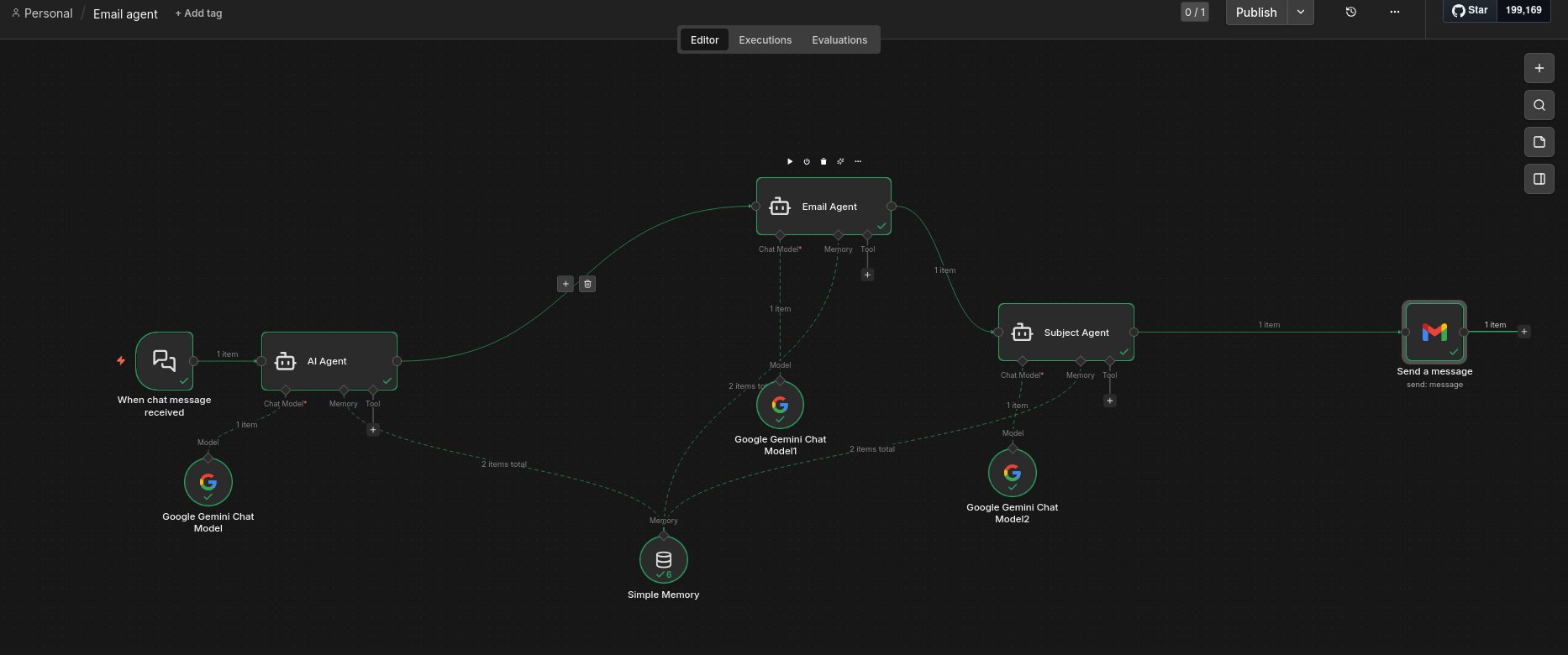This screenshot has width=1568, height=655.
Task: Click the chat trigger lightning bolt icon
Action: tap(121, 361)
